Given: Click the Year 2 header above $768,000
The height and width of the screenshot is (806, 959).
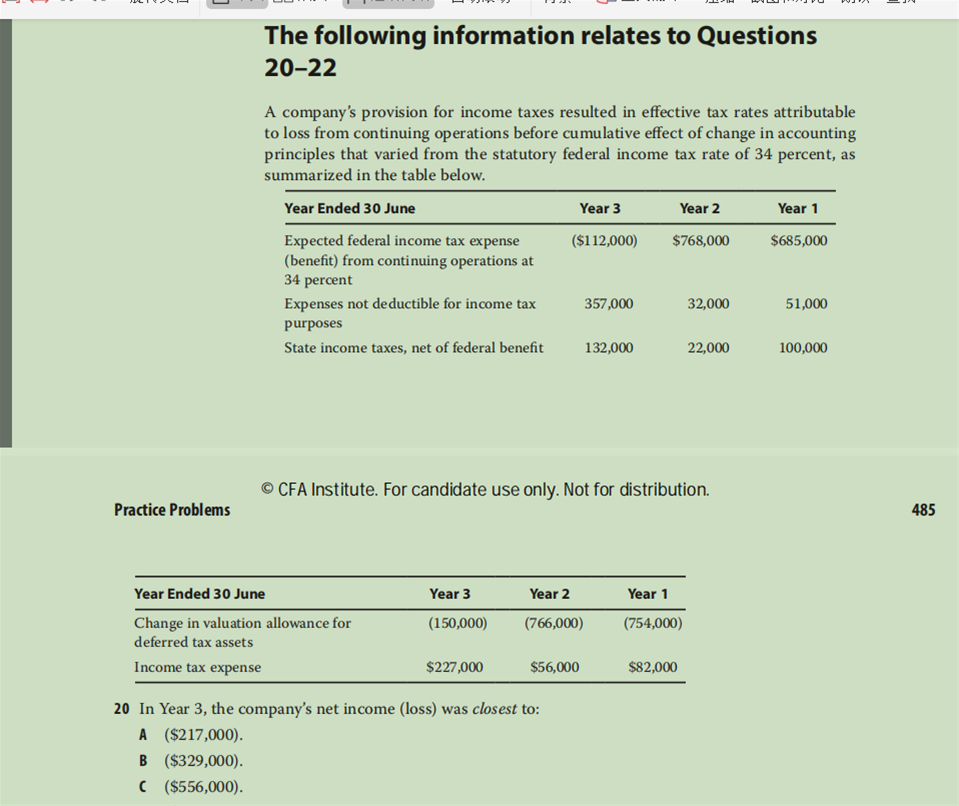Looking at the screenshot, I should tap(700, 209).
